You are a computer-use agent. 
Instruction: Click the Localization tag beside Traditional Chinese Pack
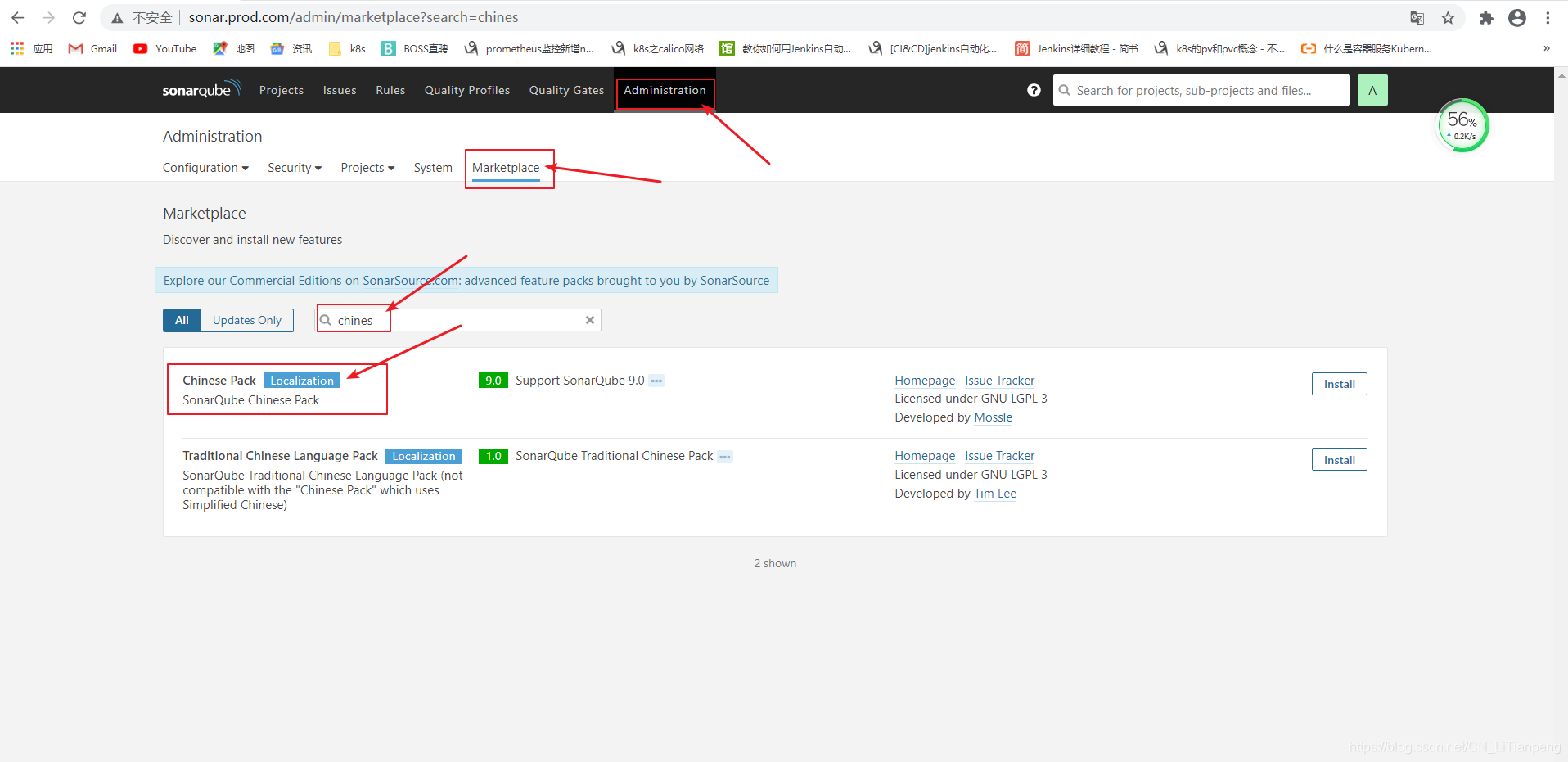[423, 456]
